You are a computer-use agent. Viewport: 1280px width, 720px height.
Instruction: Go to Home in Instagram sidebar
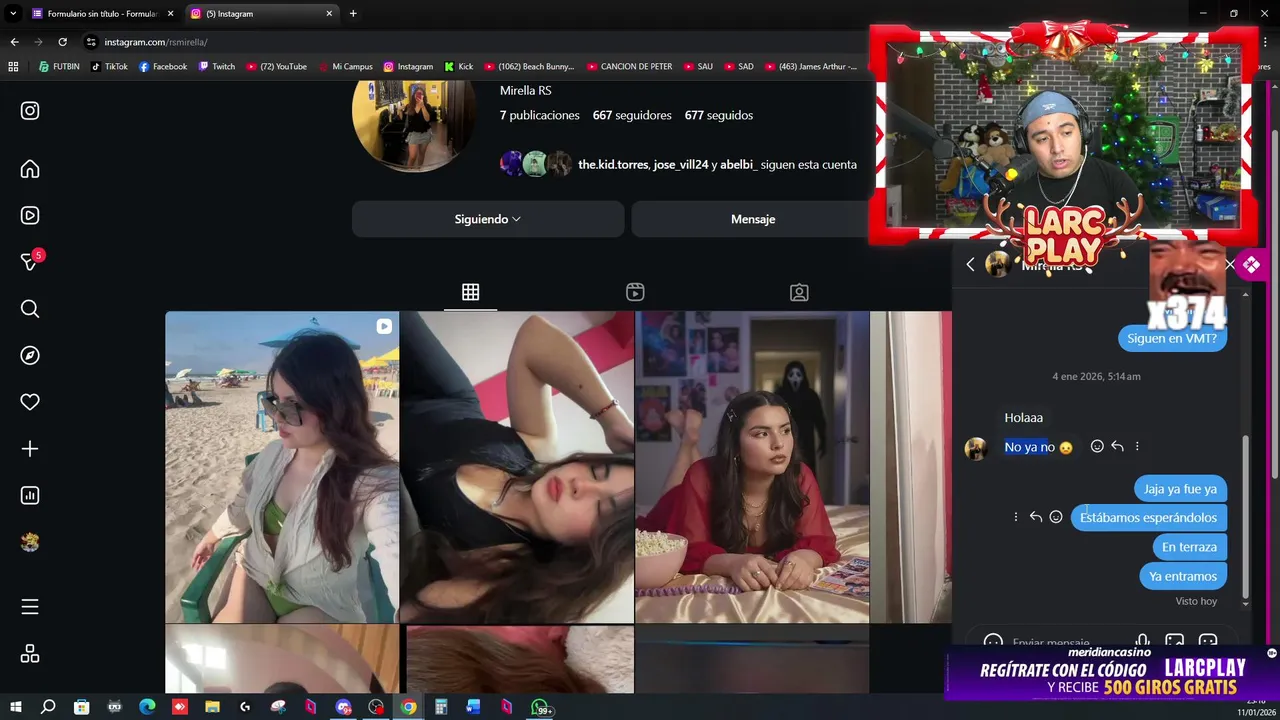pyautogui.click(x=30, y=169)
